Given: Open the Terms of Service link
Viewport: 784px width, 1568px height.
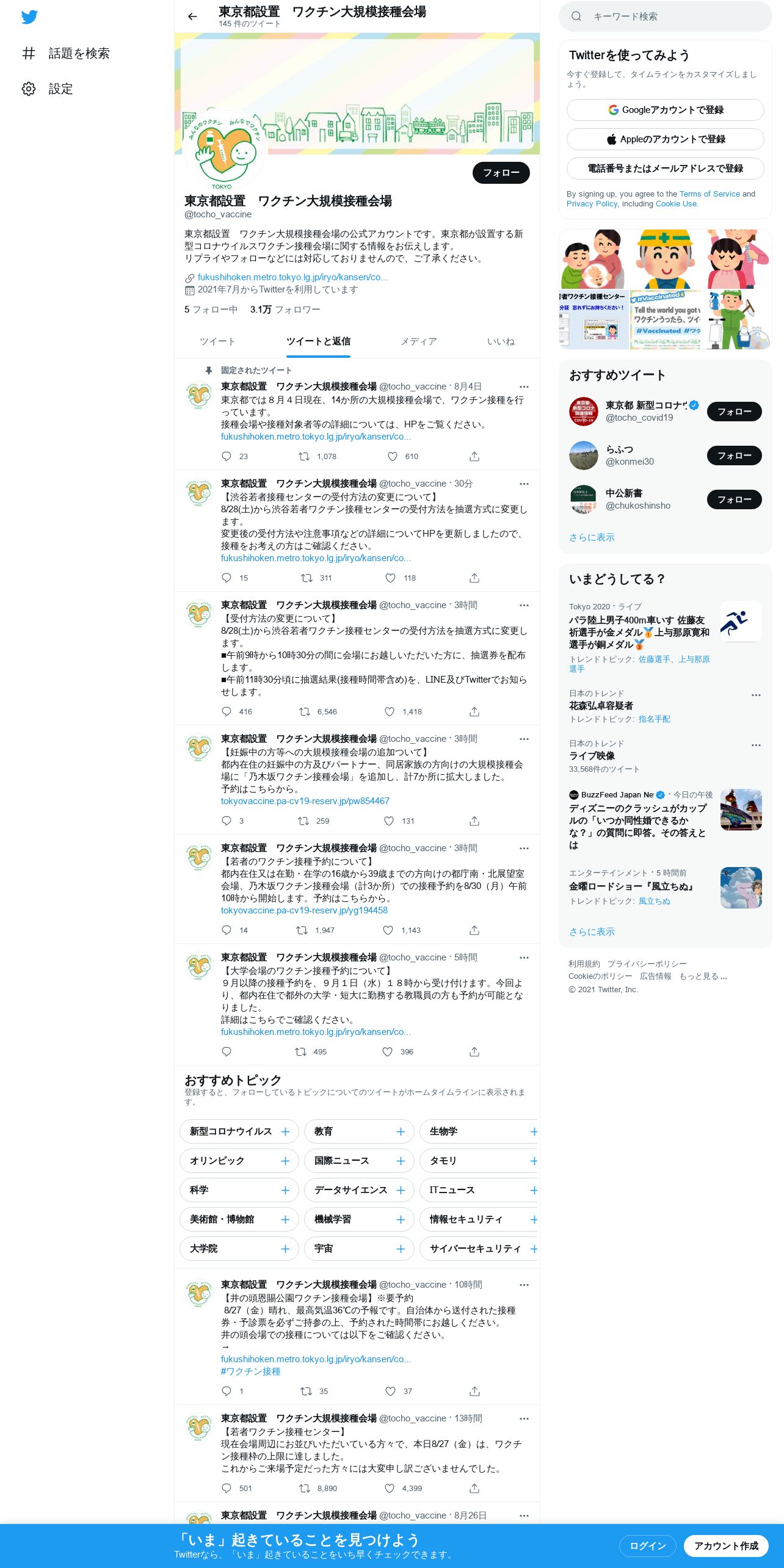Looking at the screenshot, I should point(710,194).
